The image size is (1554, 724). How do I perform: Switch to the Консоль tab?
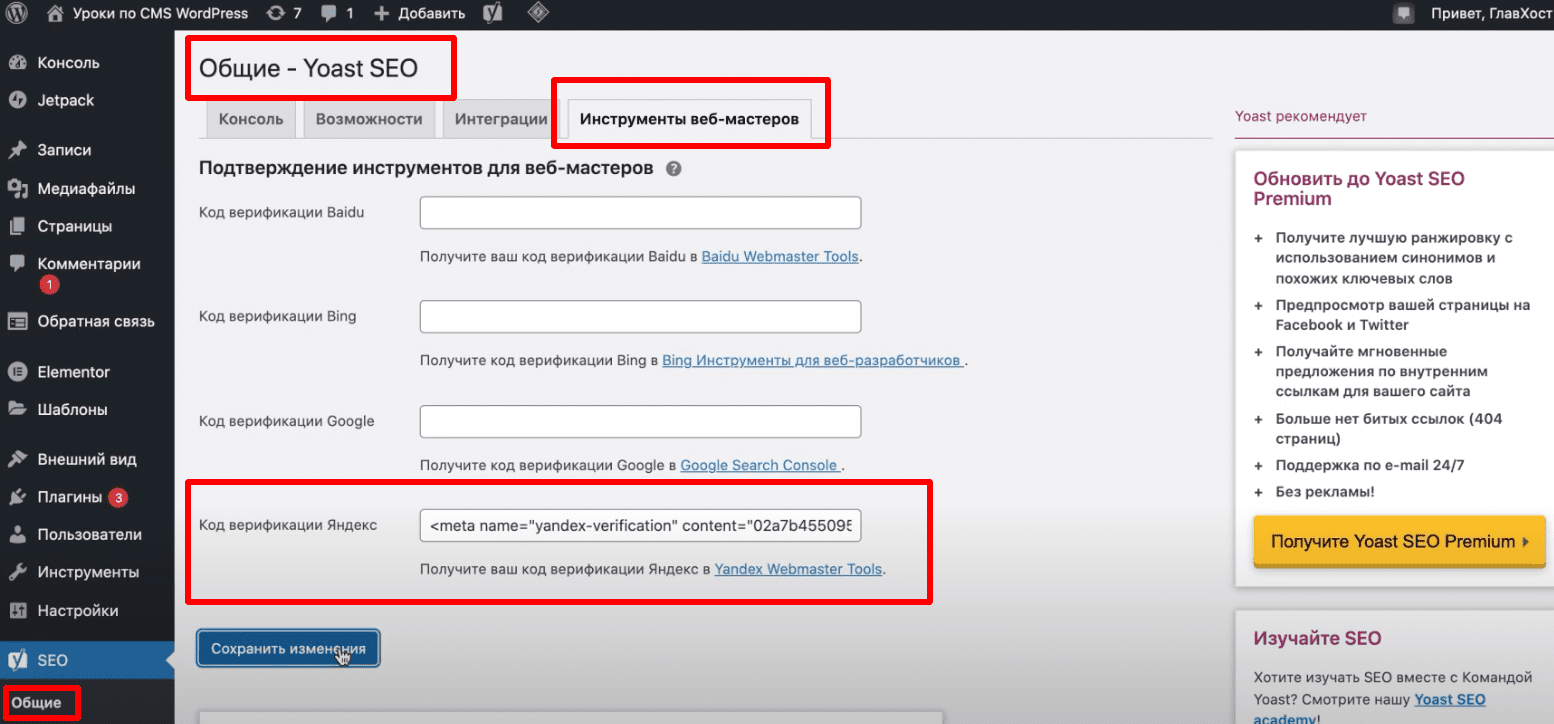[251, 120]
